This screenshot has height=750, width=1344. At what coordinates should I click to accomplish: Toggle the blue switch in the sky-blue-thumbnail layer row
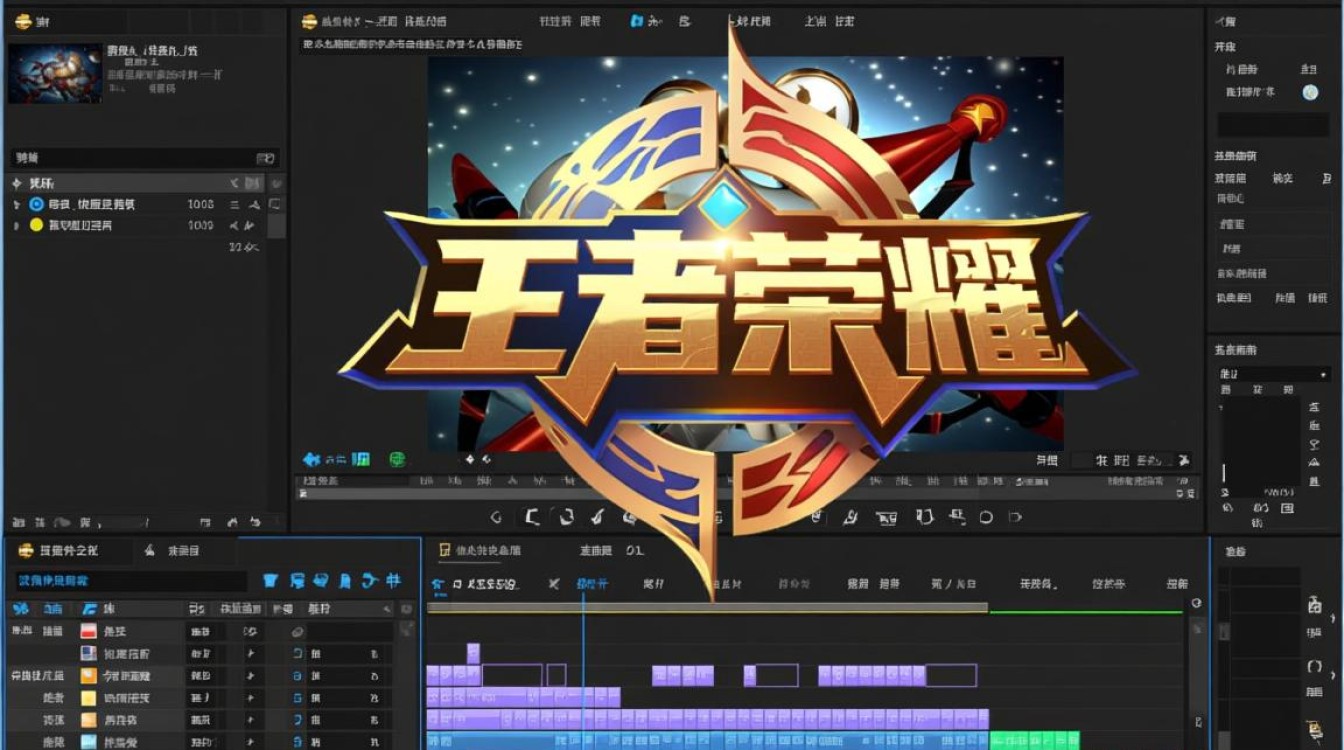[x=297, y=742]
